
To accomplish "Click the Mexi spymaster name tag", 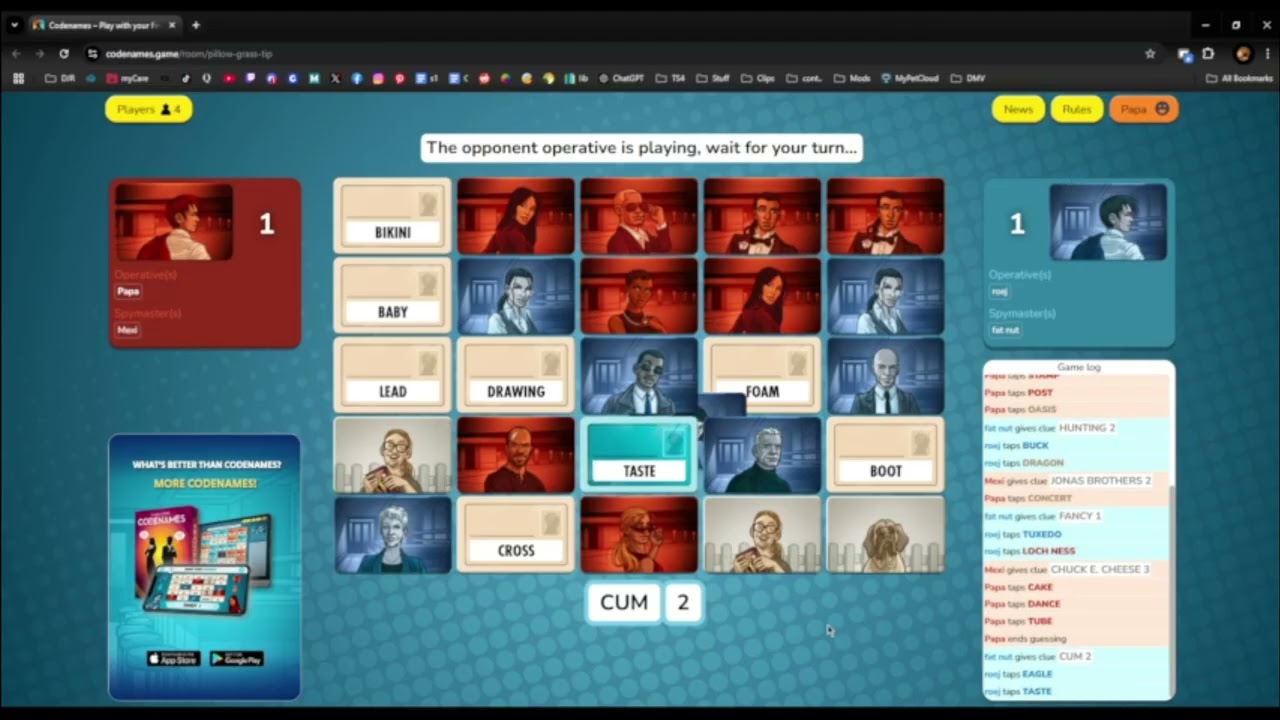I will pyautogui.click(x=127, y=330).
